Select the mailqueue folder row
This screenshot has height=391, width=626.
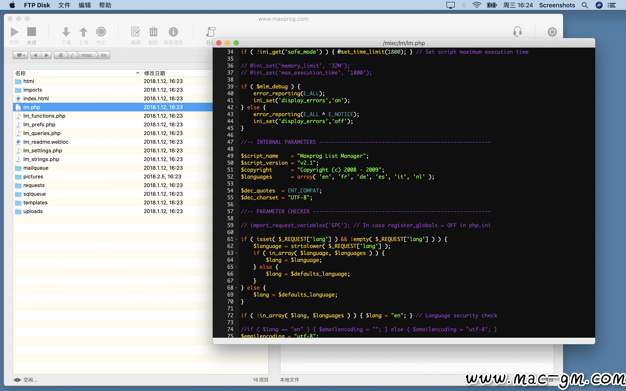click(113, 168)
